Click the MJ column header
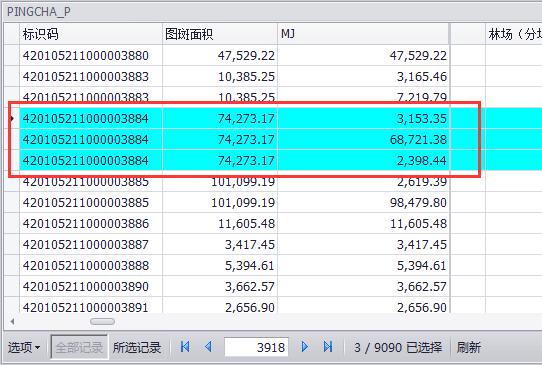 click(363, 34)
